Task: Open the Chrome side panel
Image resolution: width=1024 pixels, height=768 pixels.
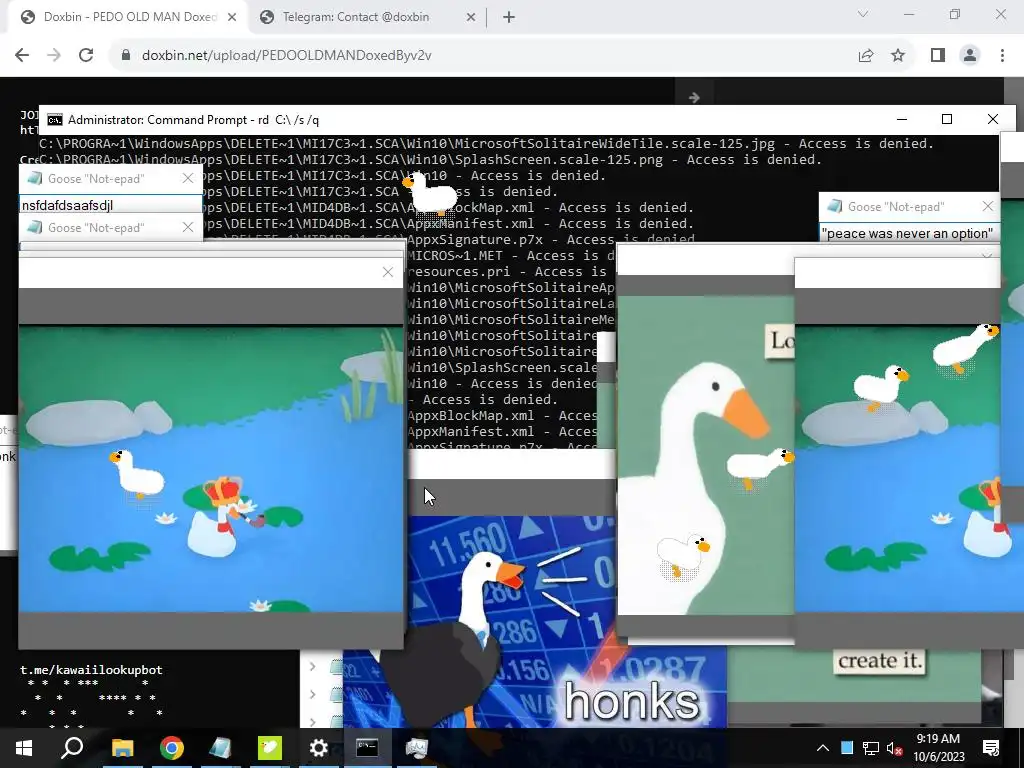Action: click(x=938, y=56)
